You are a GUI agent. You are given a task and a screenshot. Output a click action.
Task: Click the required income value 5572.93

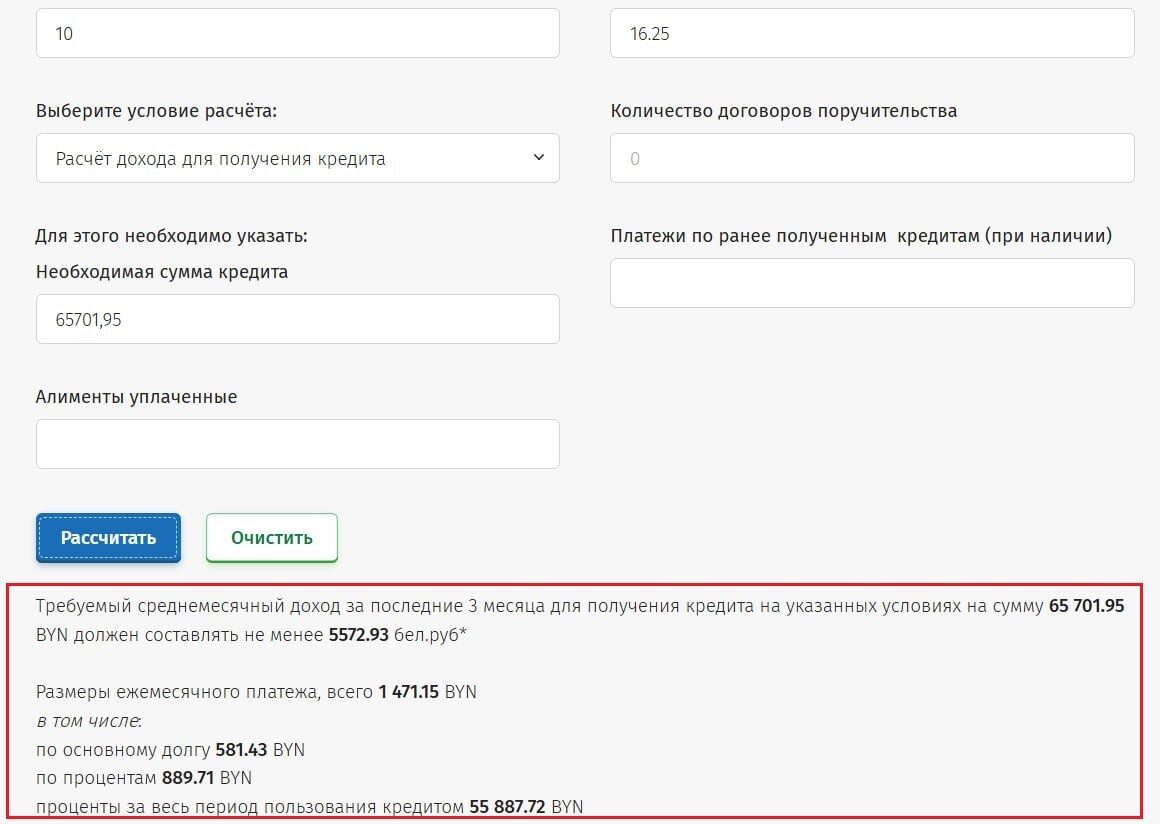[359, 635]
